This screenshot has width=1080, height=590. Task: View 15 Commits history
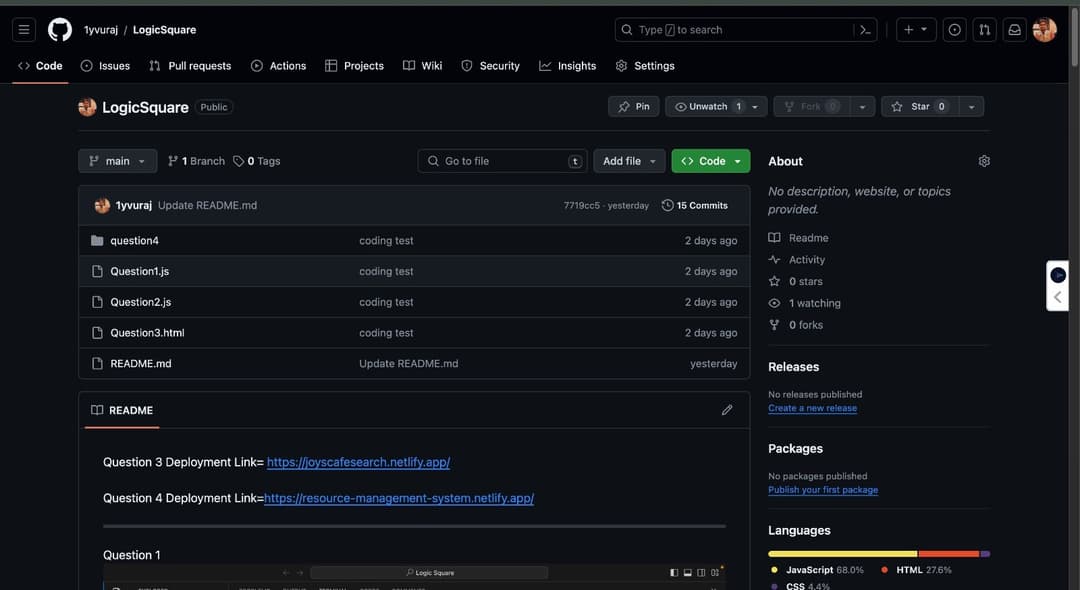(x=694, y=205)
